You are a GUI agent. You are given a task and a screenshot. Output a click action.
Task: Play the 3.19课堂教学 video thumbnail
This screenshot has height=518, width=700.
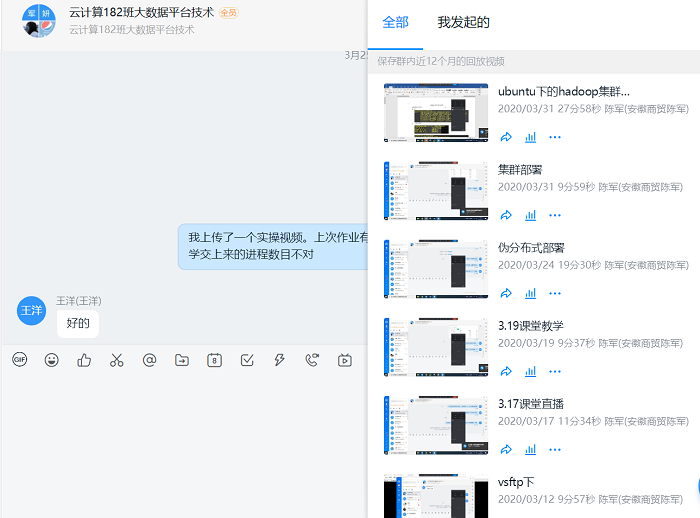point(436,346)
